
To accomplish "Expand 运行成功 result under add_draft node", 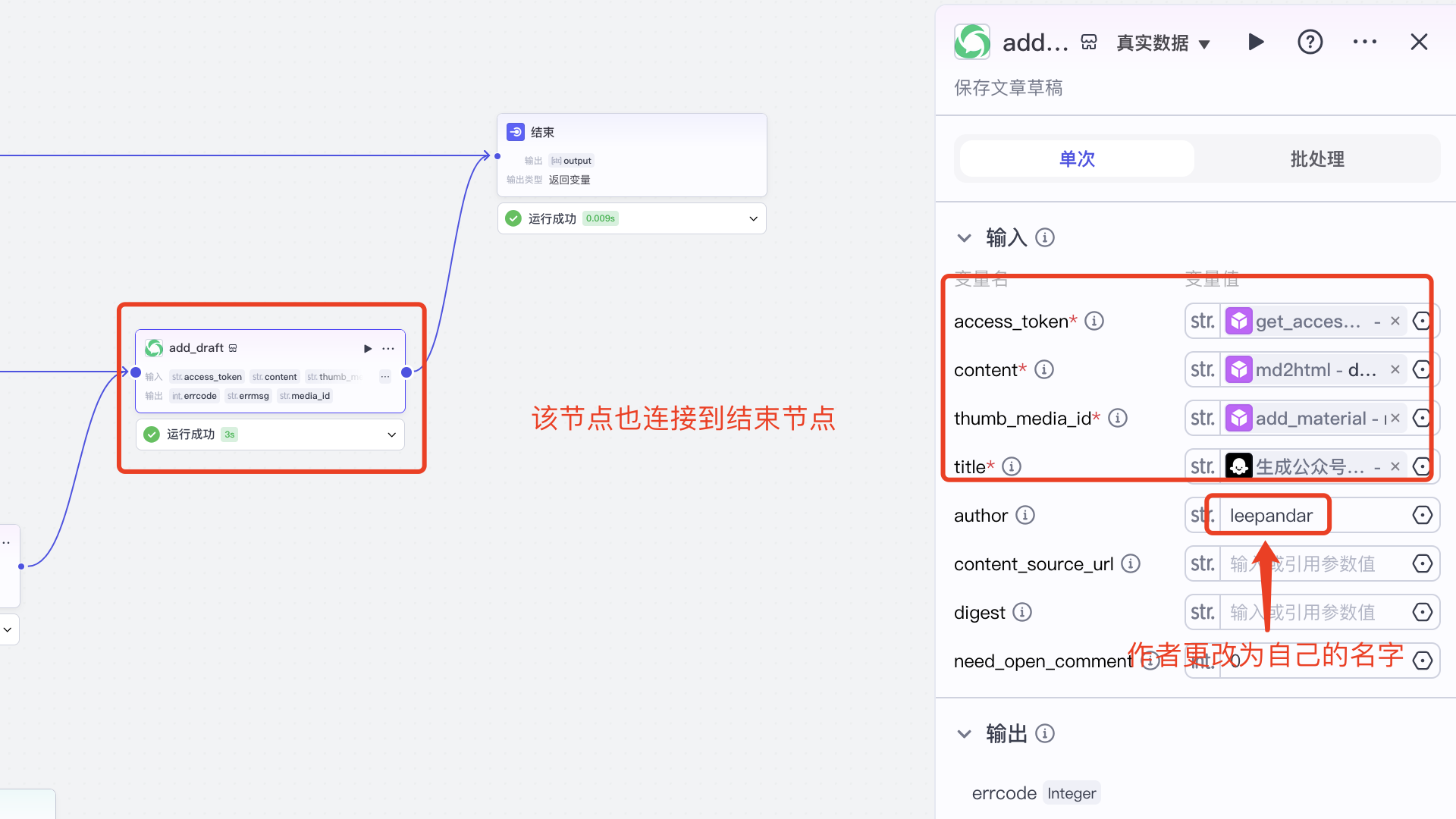I will [391, 435].
